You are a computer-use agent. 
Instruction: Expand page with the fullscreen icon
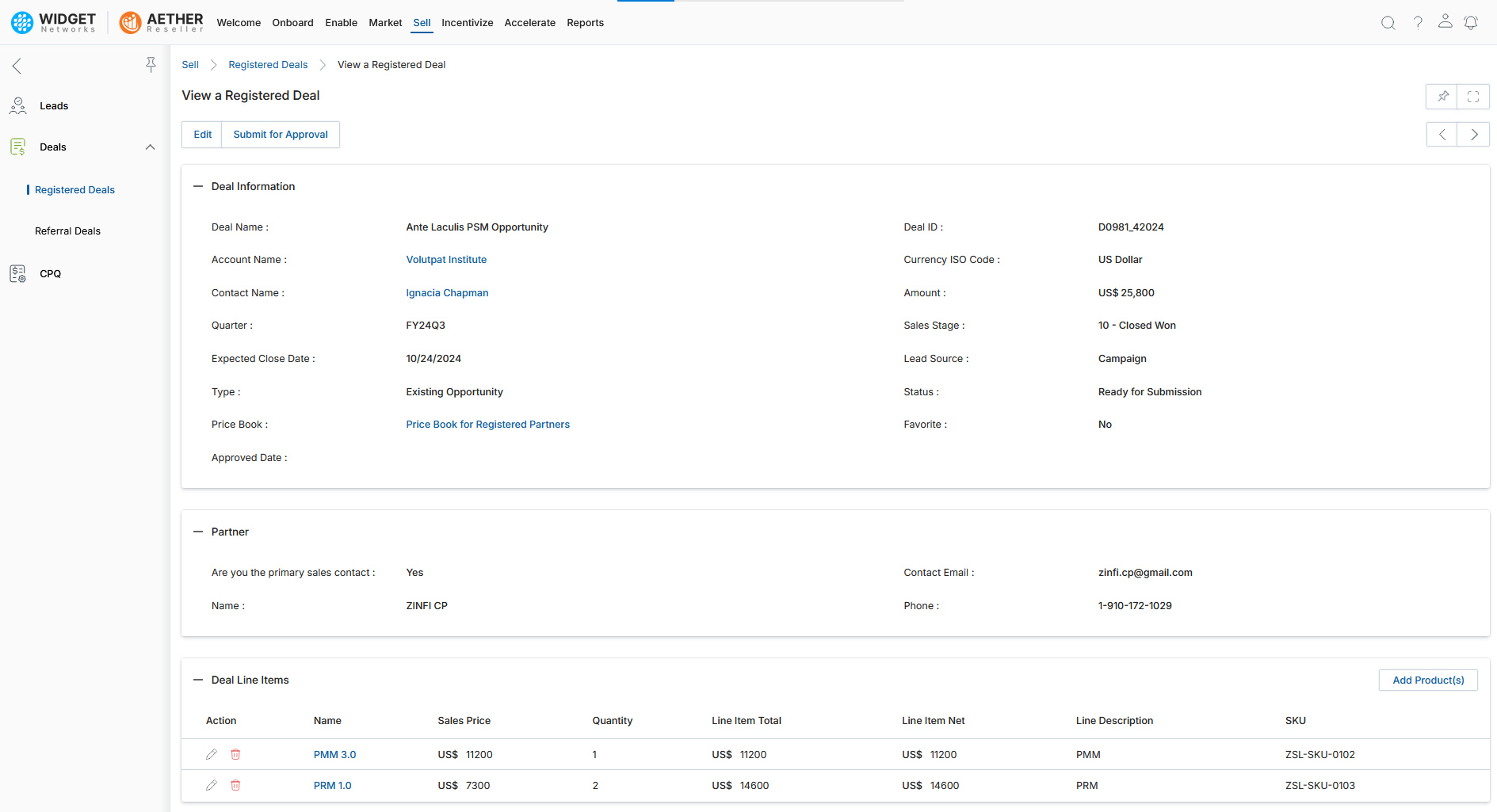[x=1473, y=97]
